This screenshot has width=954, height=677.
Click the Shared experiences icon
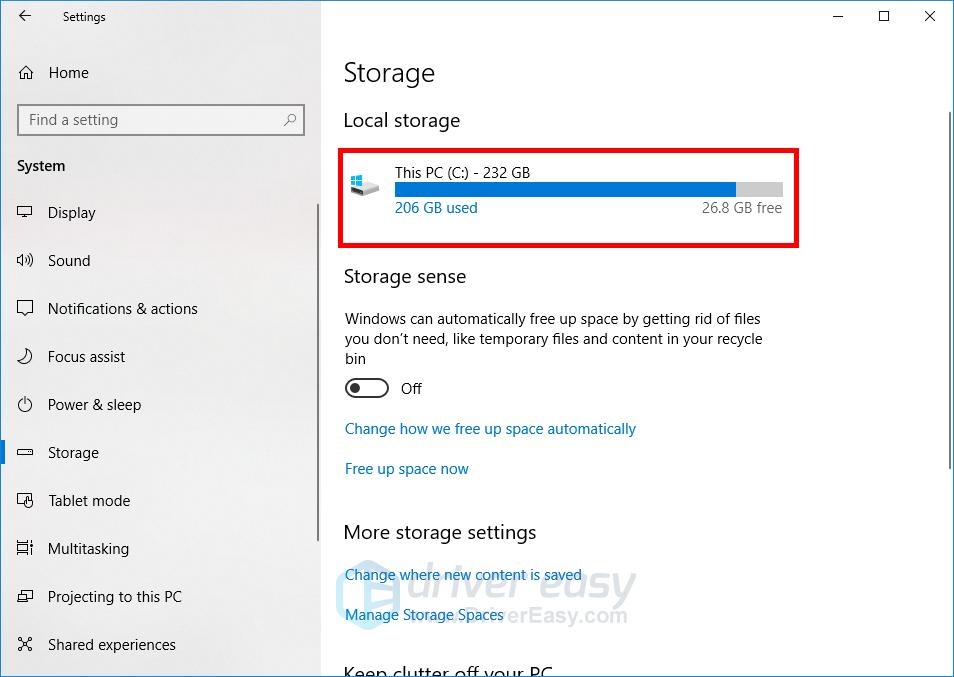pyautogui.click(x=26, y=644)
